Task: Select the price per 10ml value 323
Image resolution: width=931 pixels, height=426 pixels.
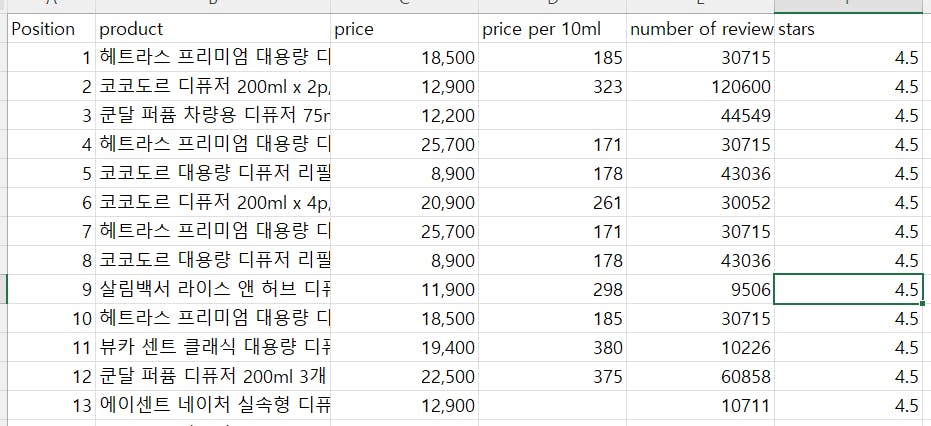Action: [x=552, y=87]
